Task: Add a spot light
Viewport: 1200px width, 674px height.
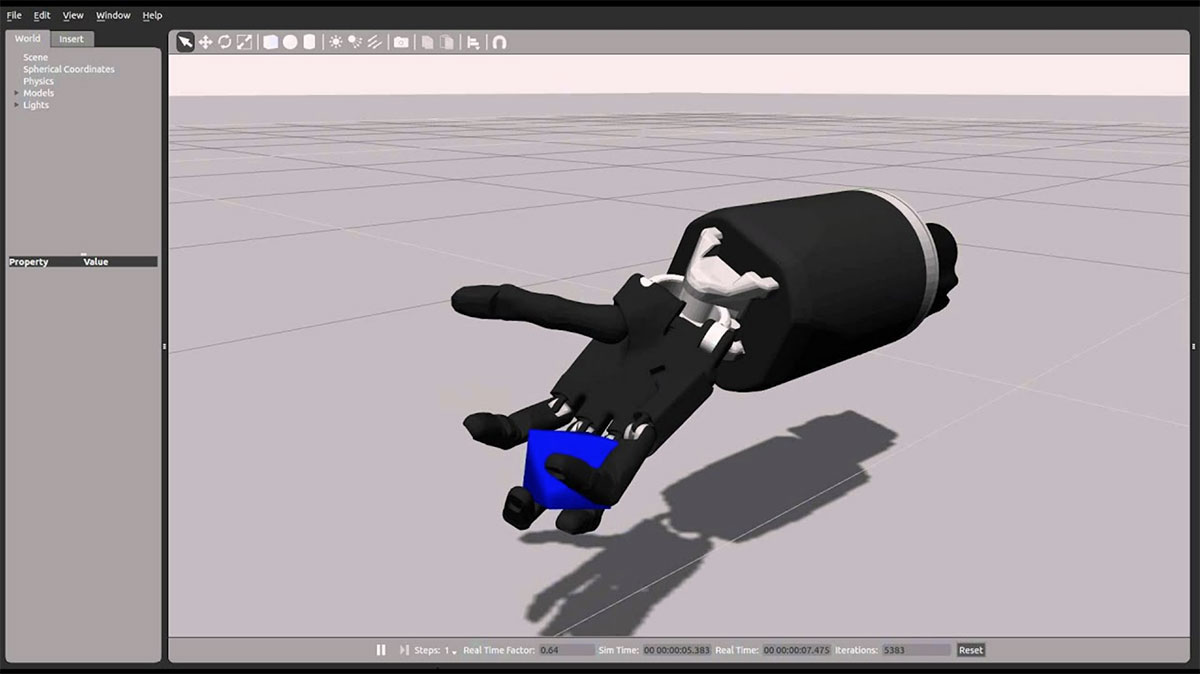Action: tap(355, 42)
